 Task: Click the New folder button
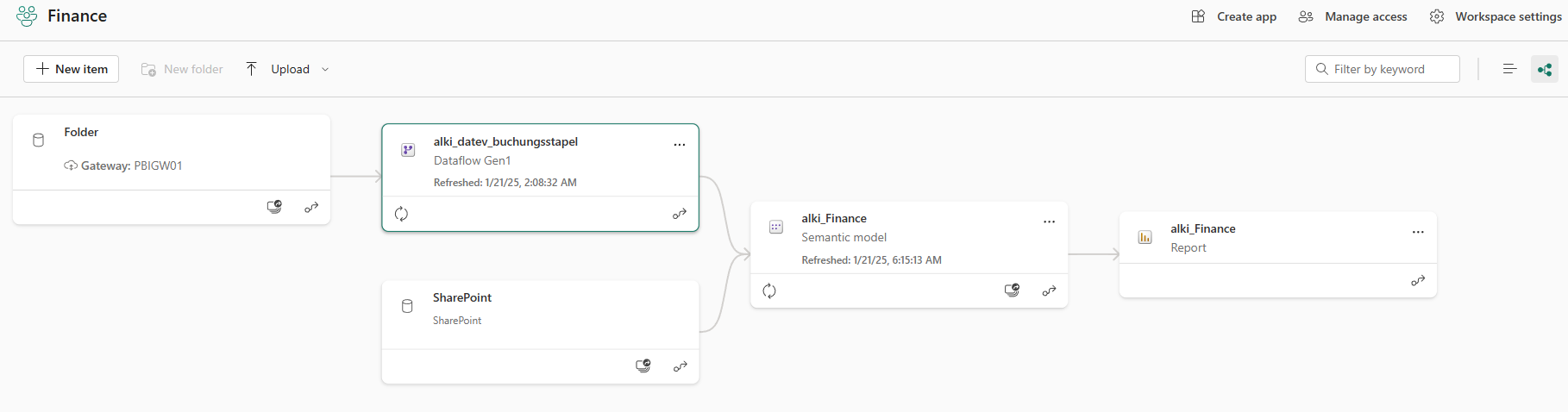click(182, 69)
